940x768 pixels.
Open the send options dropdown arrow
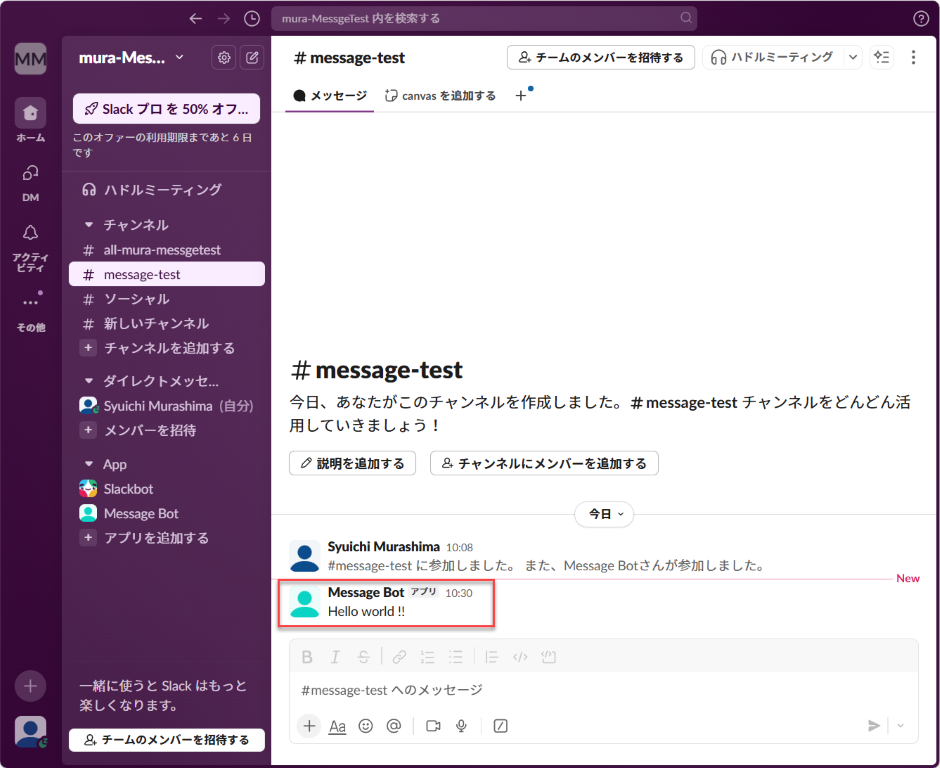(x=900, y=726)
